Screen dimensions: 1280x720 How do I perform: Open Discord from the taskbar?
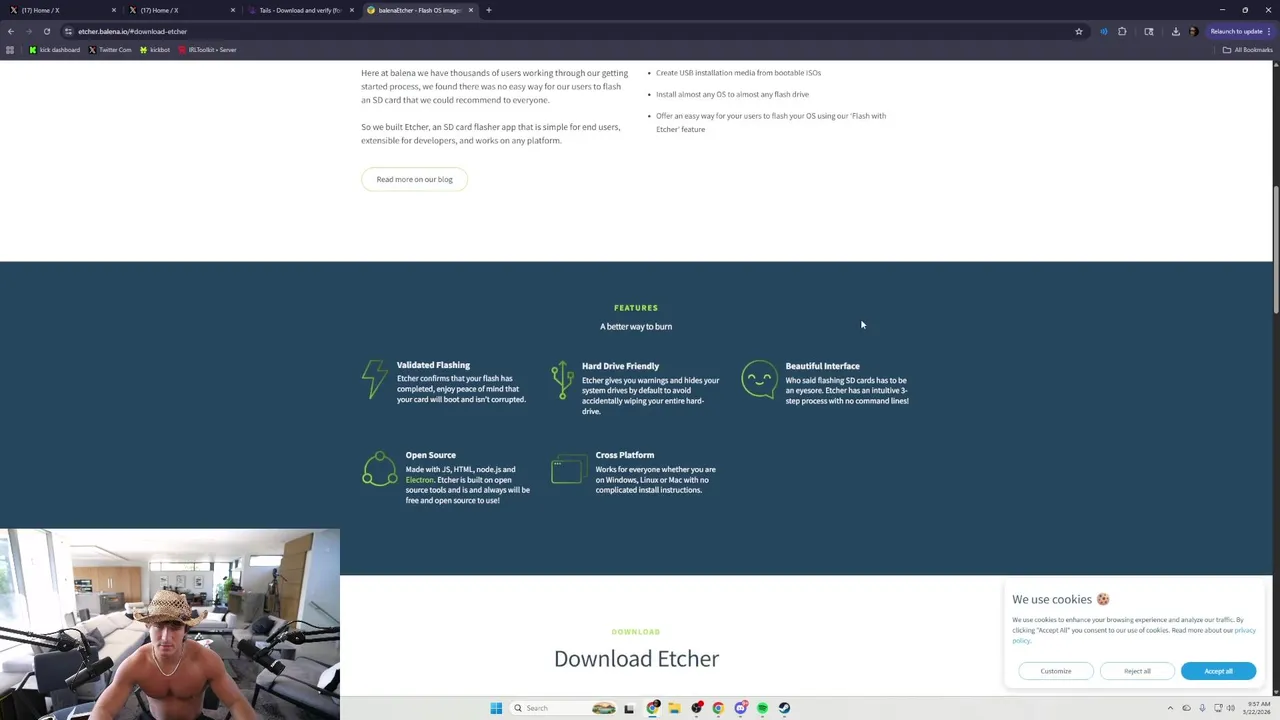(x=740, y=708)
